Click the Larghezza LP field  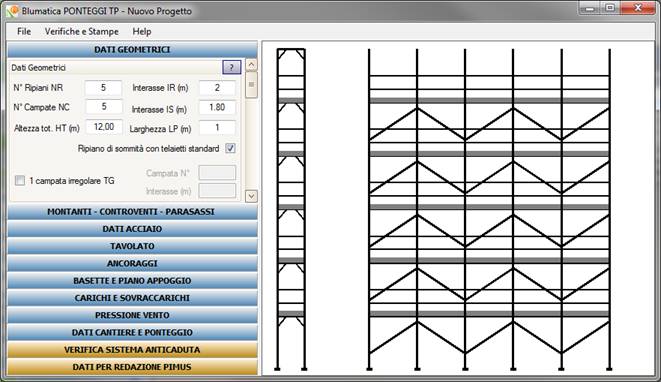pyautogui.click(x=217, y=127)
